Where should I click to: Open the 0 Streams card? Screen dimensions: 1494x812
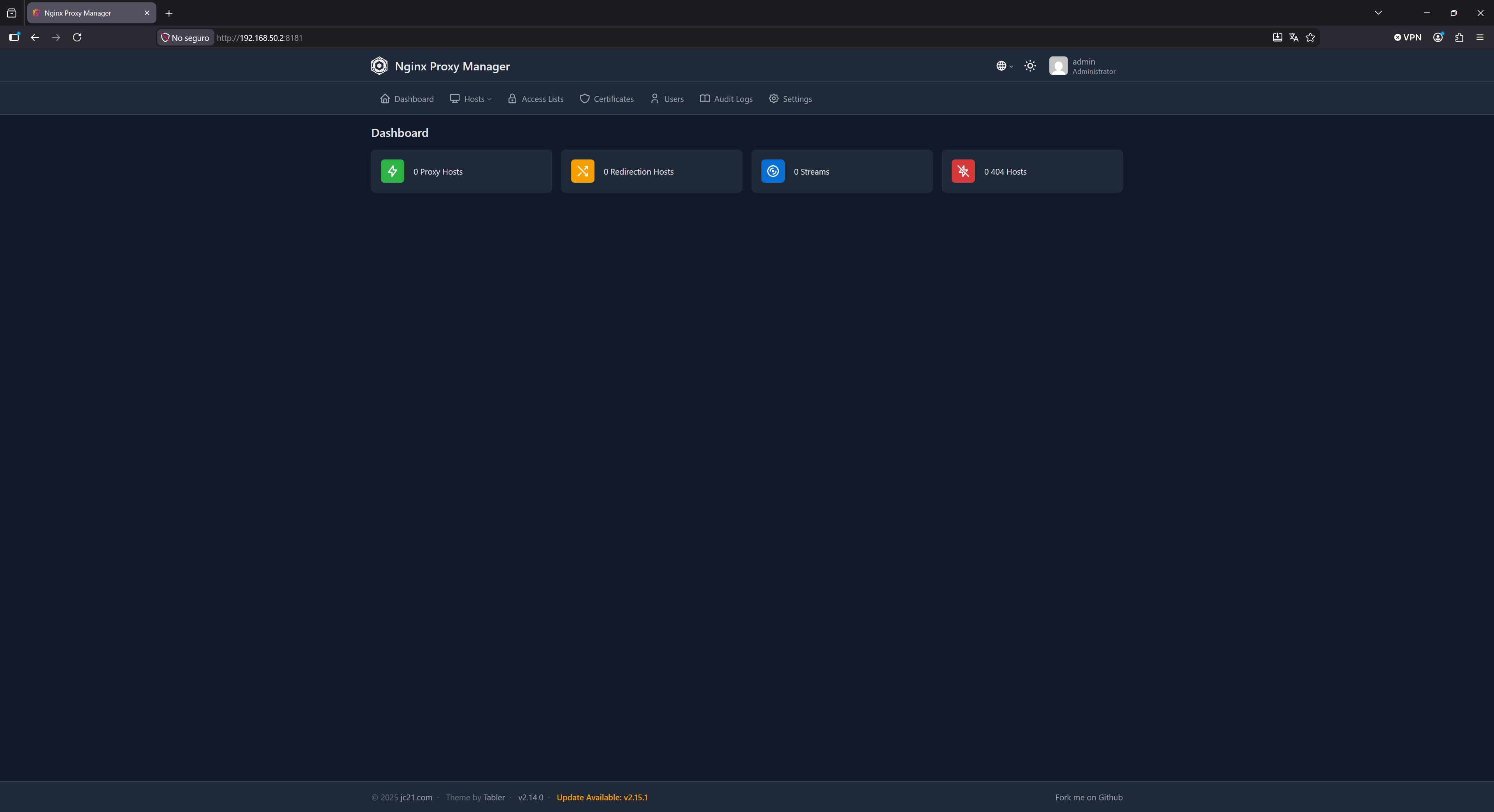pos(842,171)
